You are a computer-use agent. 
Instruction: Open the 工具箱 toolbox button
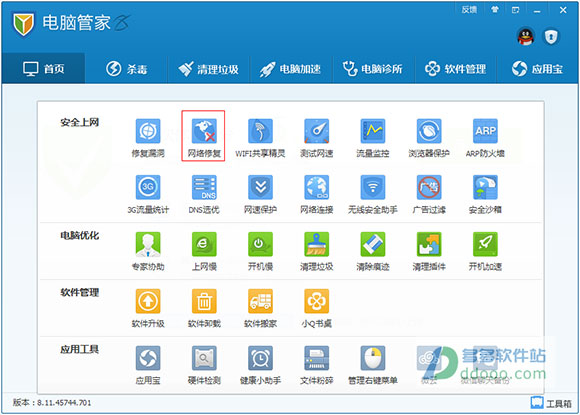pyautogui.click(x=551, y=404)
